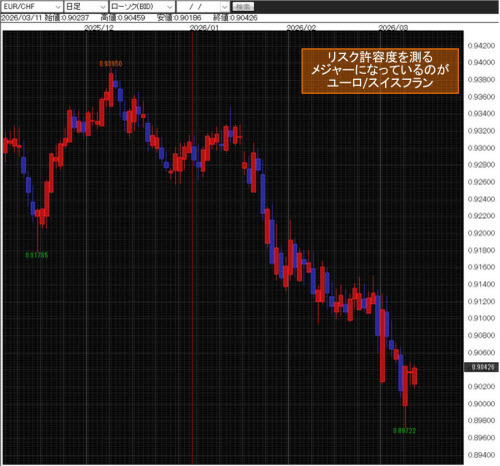Viewport: 500px width, 466px height.
Task: Click the orange 0.93950 high price label
Action: tap(111, 63)
